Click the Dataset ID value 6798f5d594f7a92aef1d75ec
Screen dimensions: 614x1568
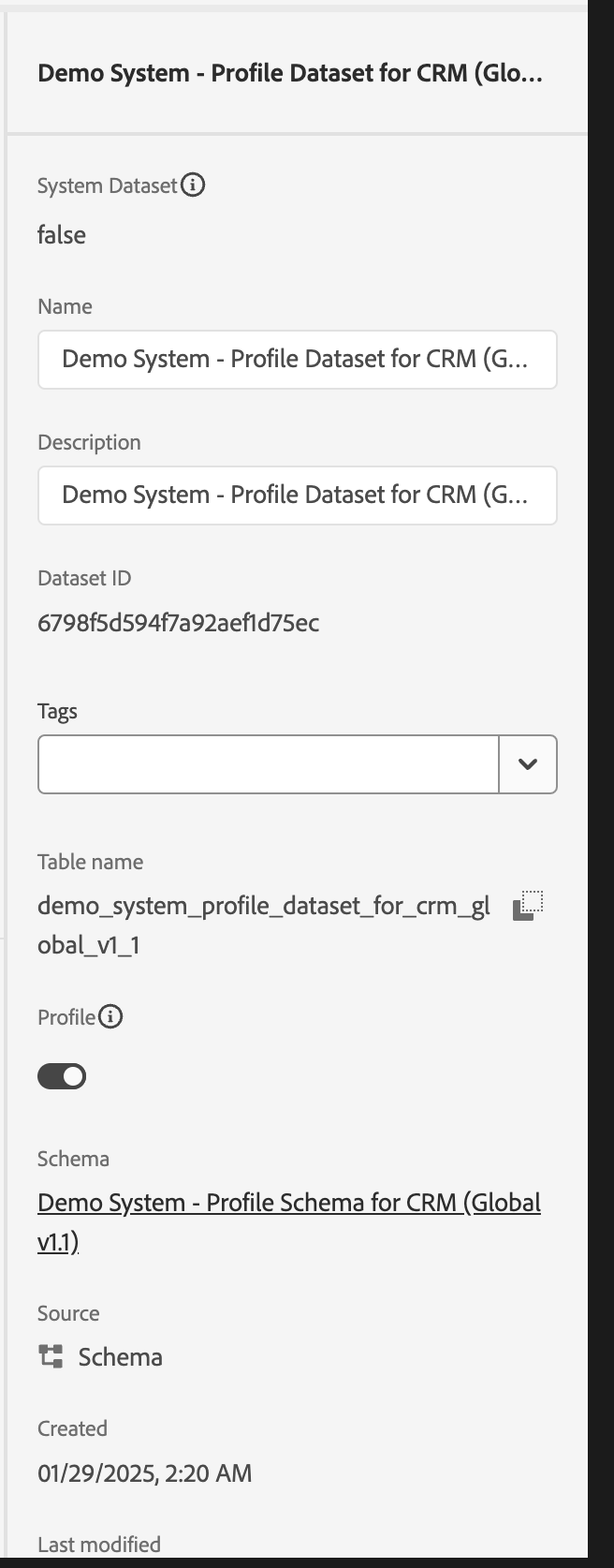pyautogui.click(x=178, y=623)
